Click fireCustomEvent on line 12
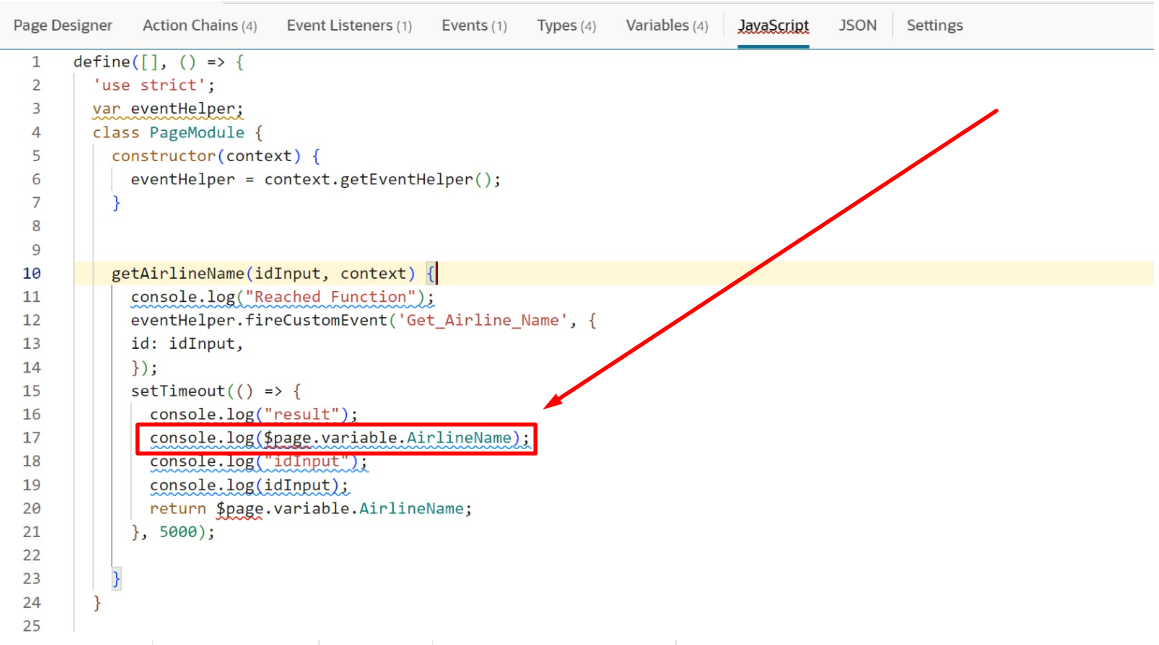 click(x=316, y=321)
